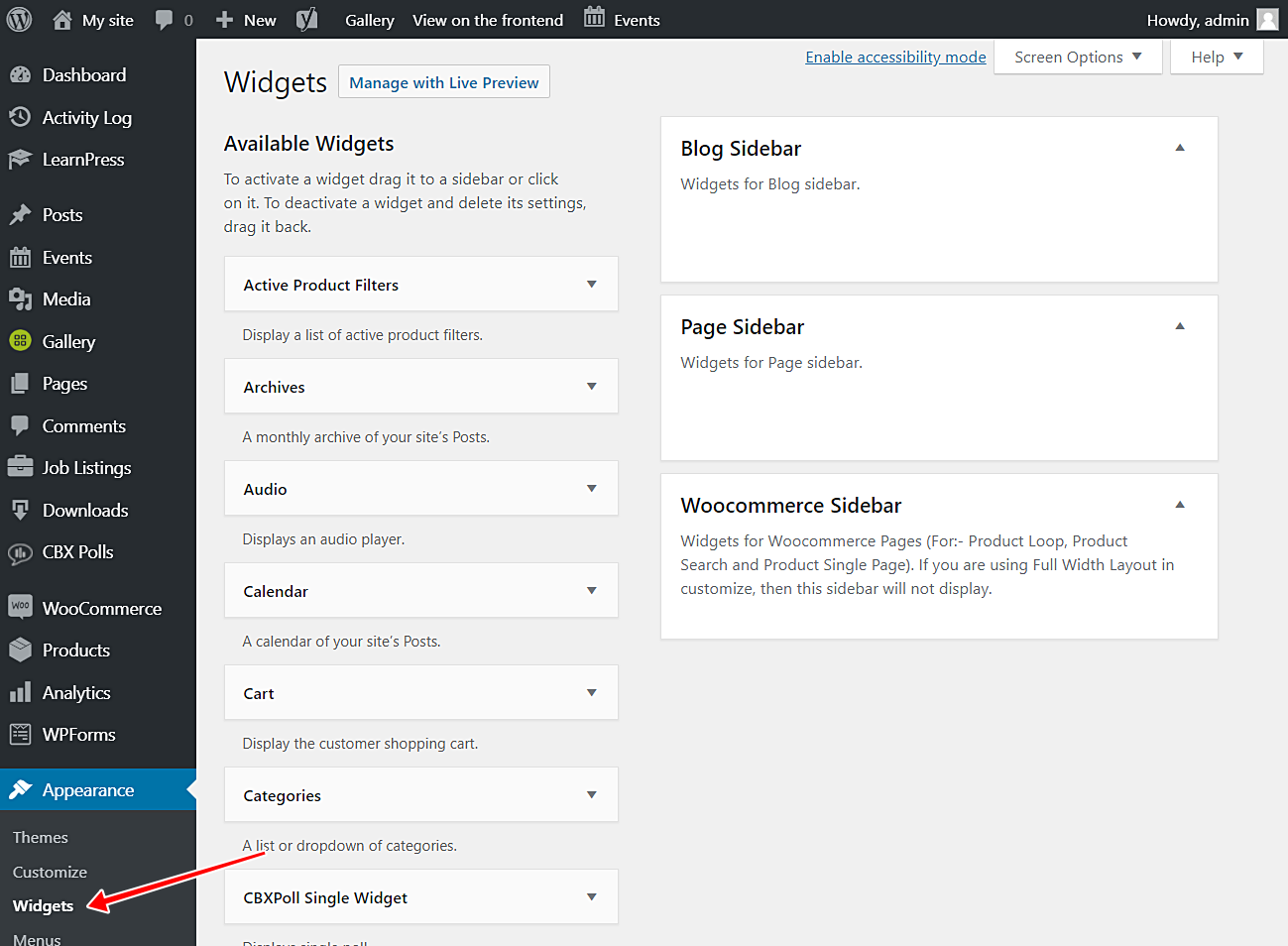Click the WordPress logo in the admin bar
The image size is (1288, 946).
19,19
